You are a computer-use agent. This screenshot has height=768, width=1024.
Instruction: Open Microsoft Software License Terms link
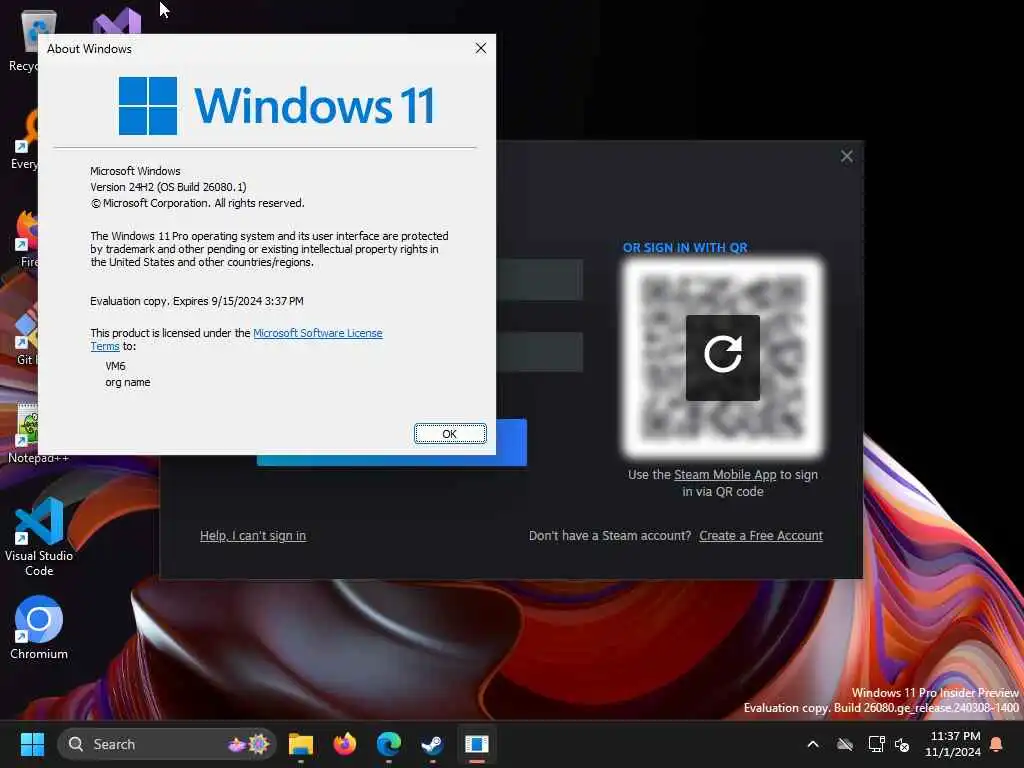[317, 333]
